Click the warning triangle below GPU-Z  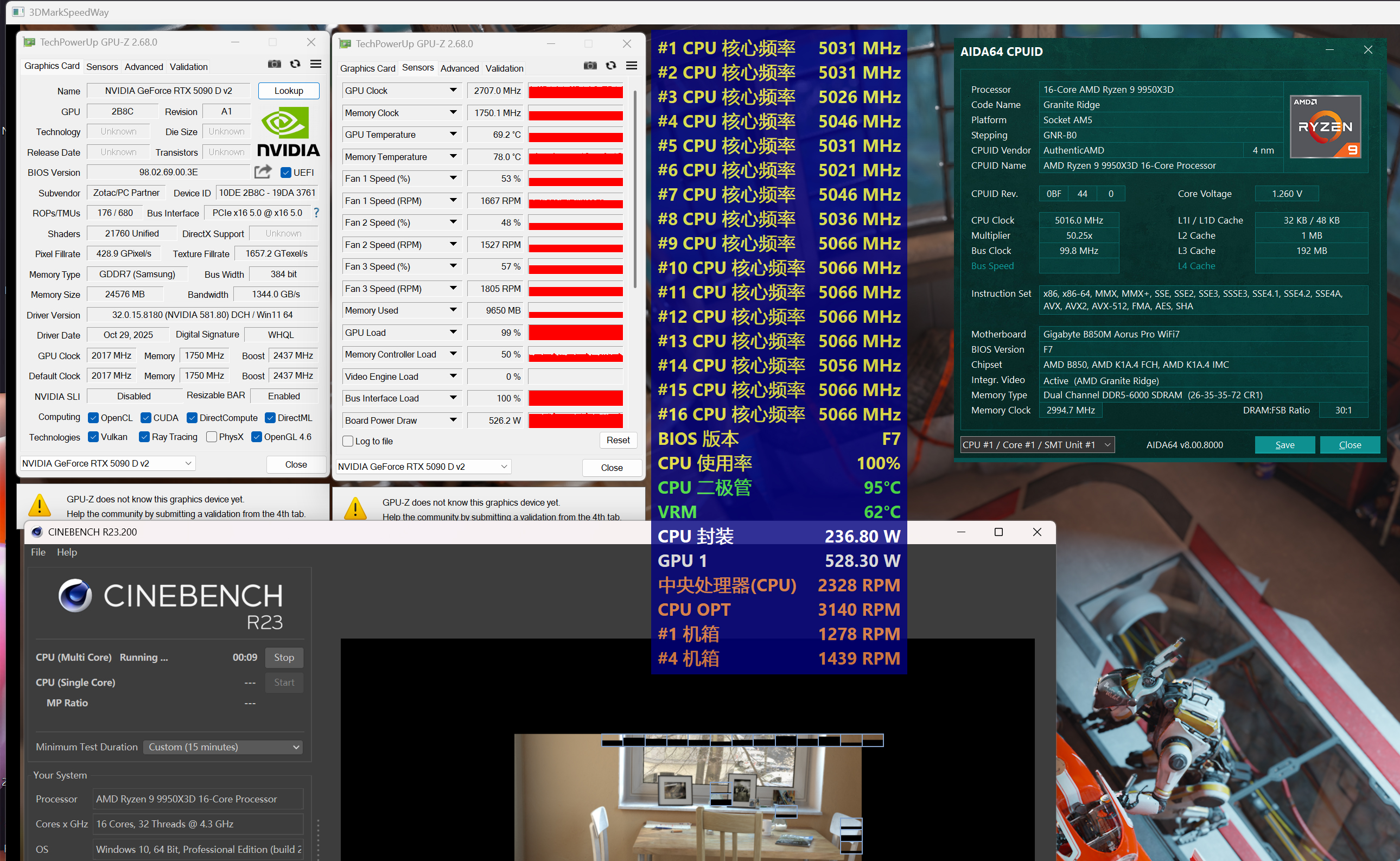(39, 505)
